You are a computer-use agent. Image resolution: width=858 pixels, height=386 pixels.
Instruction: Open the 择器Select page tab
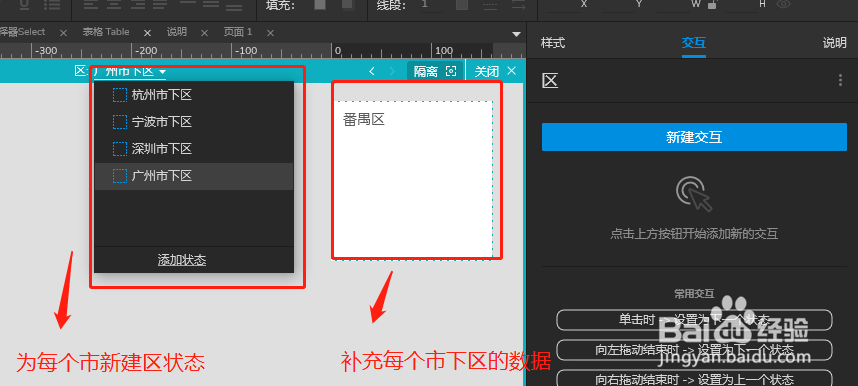(x=22, y=32)
